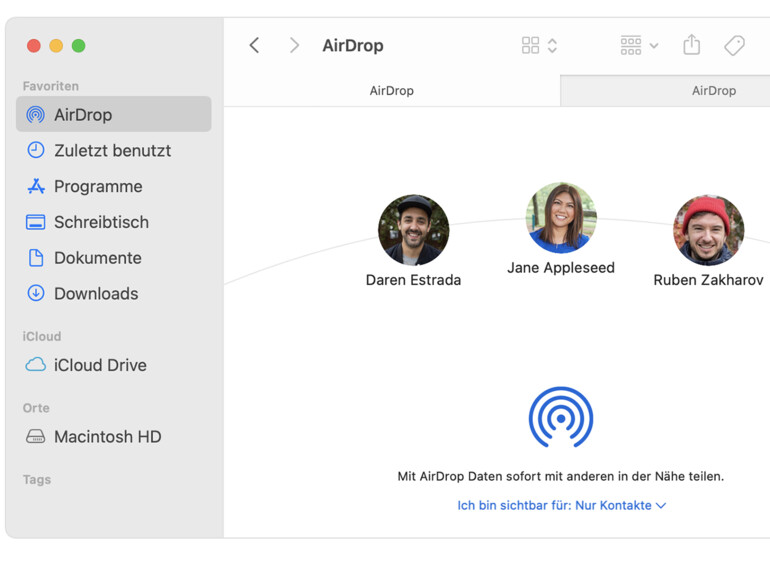This screenshot has width=770, height=578.
Task: Select AirDrop in Favoriten sidebar
Action: point(83,115)
